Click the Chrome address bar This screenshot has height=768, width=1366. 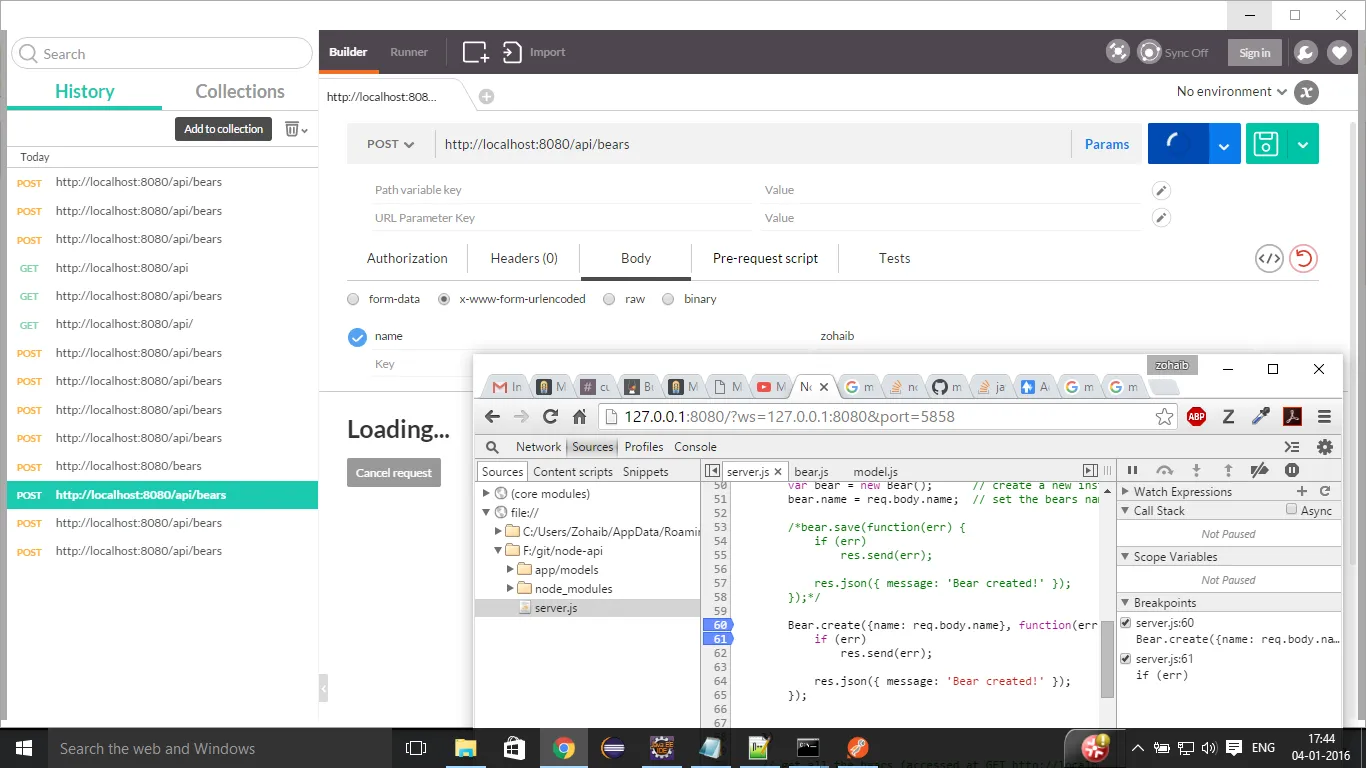pyautogui.click(x=888, y=417)
